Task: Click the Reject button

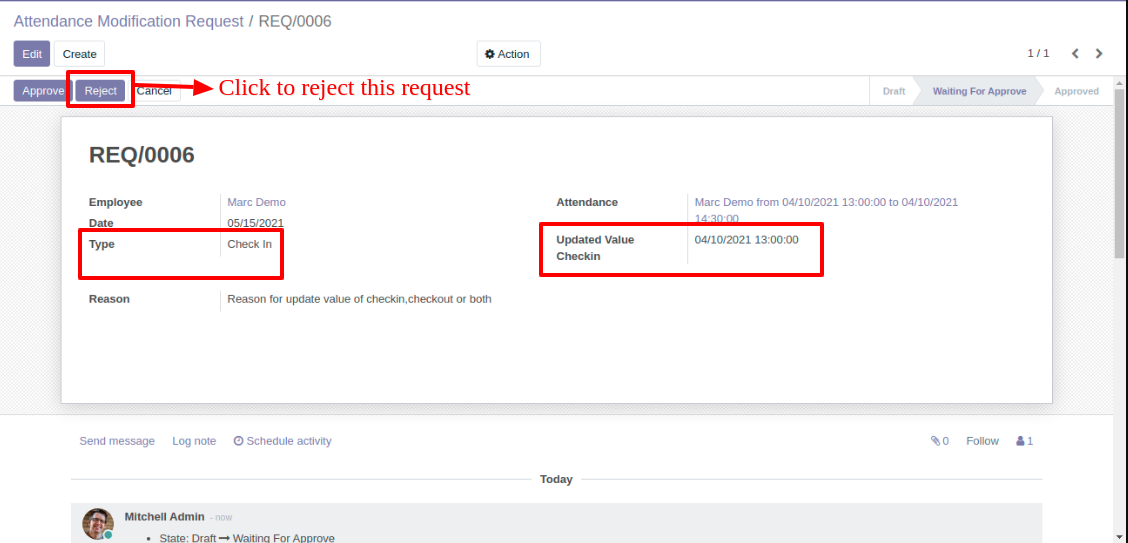Action: click(101, 91)
